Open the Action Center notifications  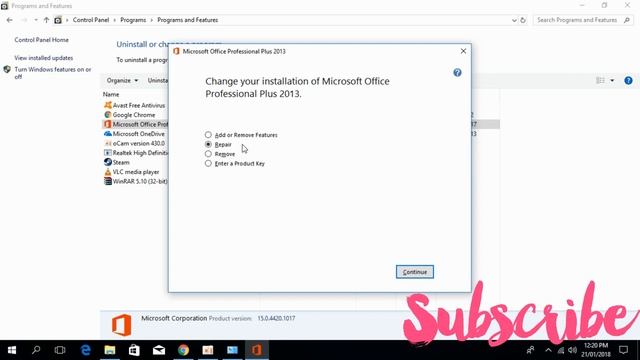pos(623,350)
